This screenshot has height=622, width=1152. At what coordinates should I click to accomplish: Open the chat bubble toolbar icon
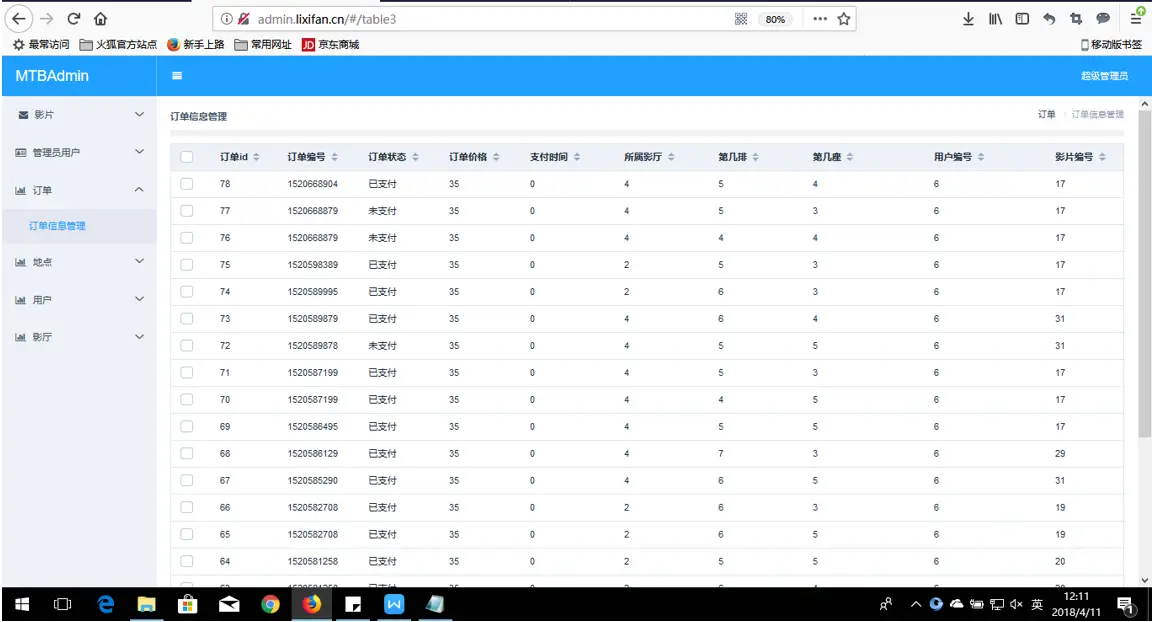[1103, 19]
